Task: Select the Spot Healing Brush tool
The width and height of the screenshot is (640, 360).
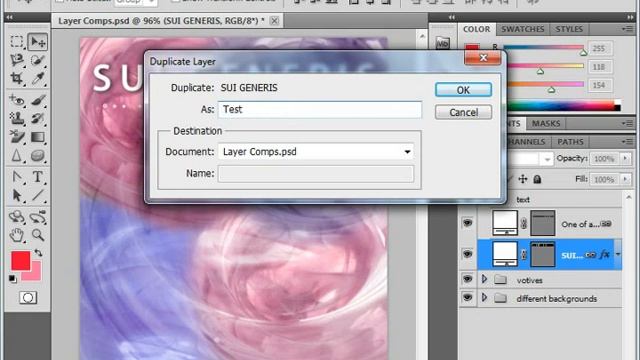Action: (17, 100)
